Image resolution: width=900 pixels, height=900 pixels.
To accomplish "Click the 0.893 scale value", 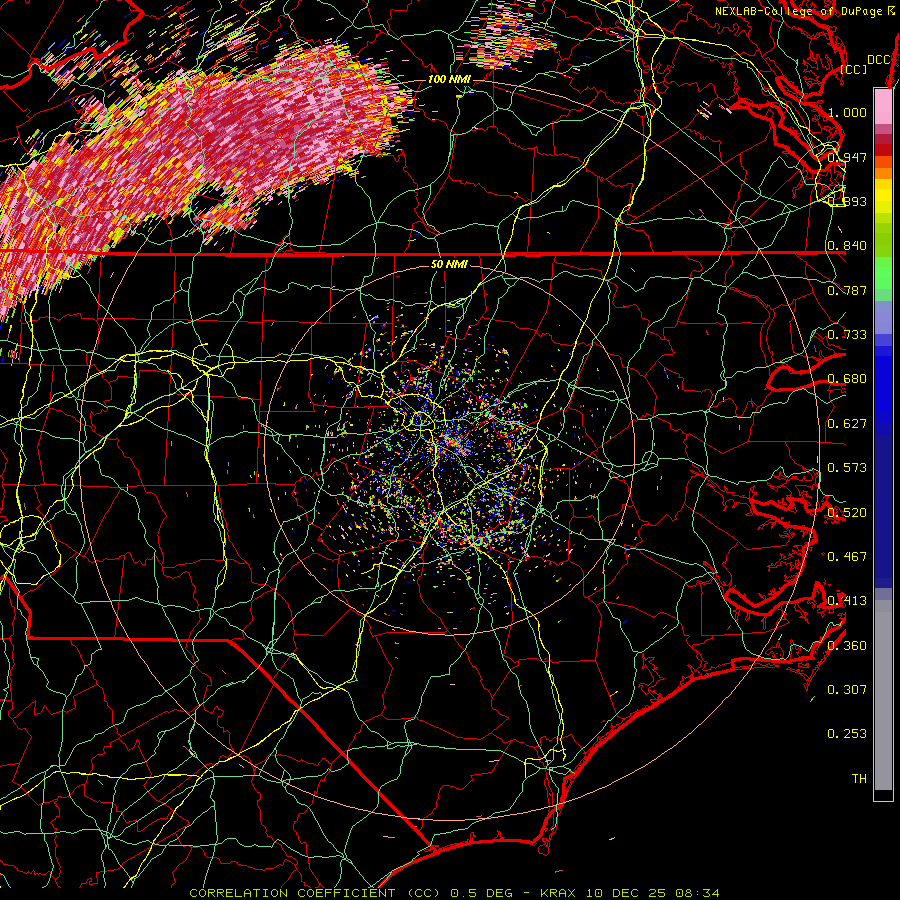I will (x=847, y=201).
